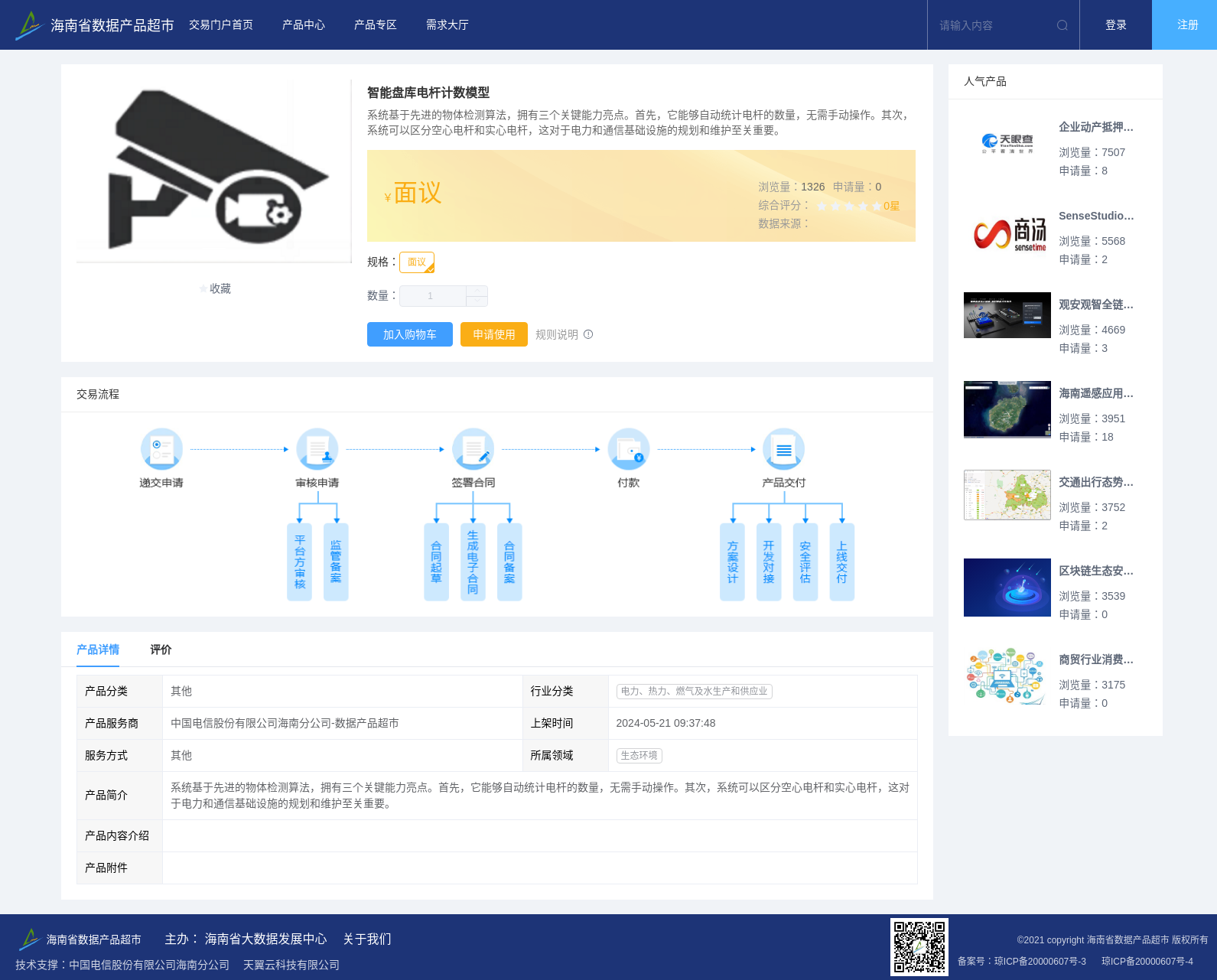The width and height of the screenshot is (1217, 980).
Task: Increase quantity with the up stepper
Action: pos(477,291)
